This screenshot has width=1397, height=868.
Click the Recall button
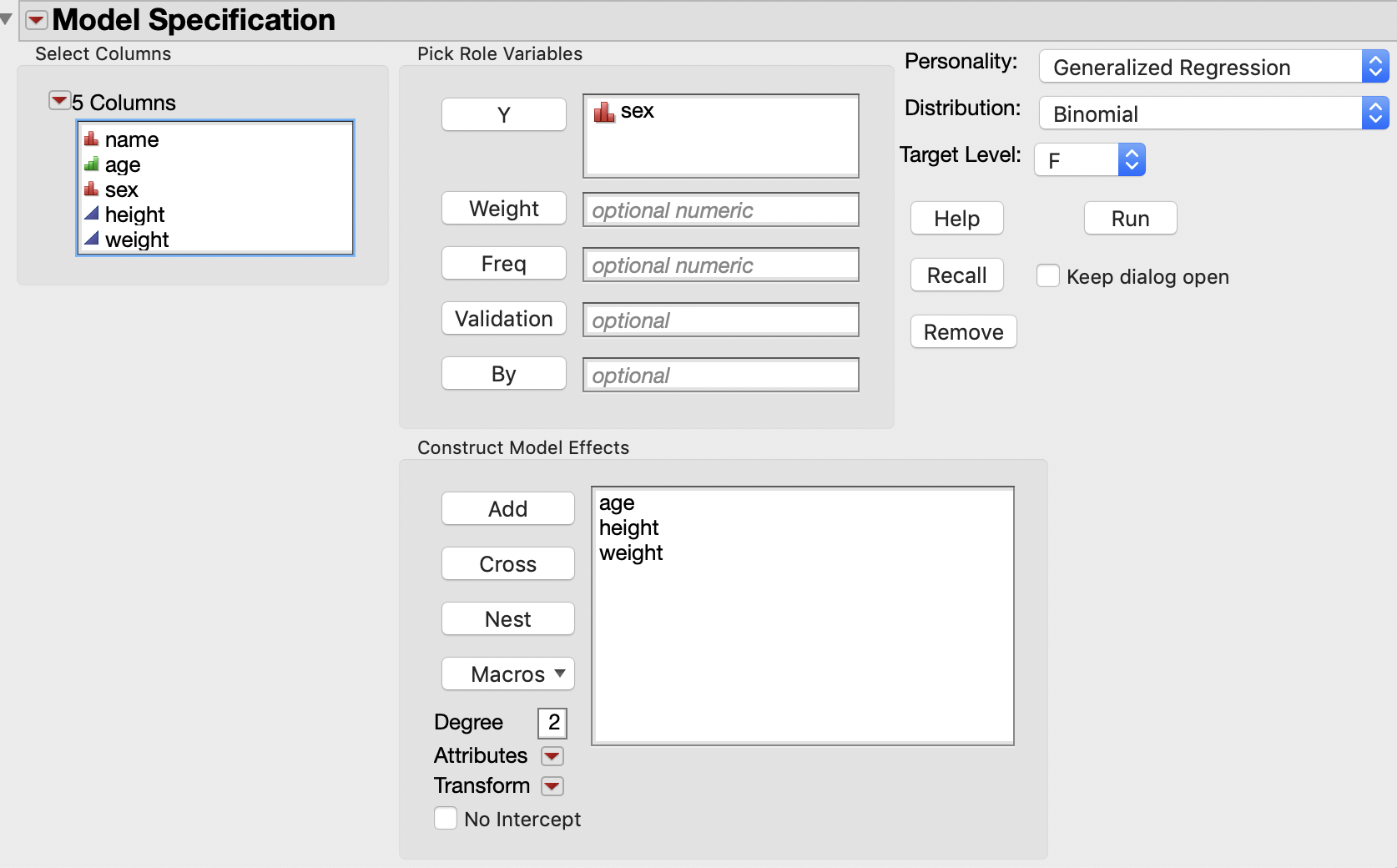coord(956,275)
